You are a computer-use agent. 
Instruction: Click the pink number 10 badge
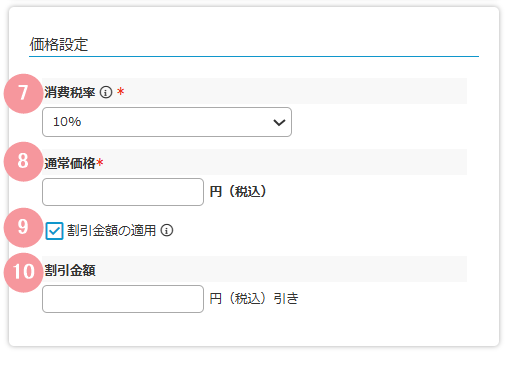(x=23, y=272)
